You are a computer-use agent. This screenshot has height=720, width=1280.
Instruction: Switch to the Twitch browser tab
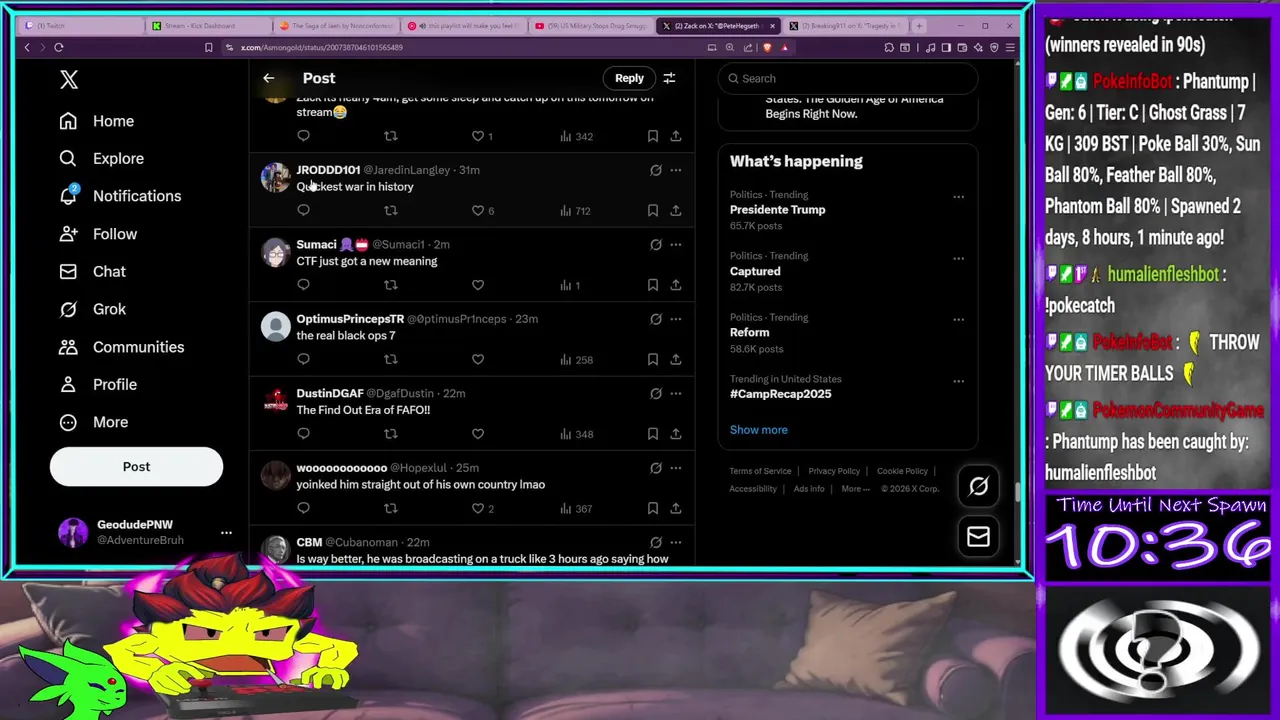(x=80, y=26)
